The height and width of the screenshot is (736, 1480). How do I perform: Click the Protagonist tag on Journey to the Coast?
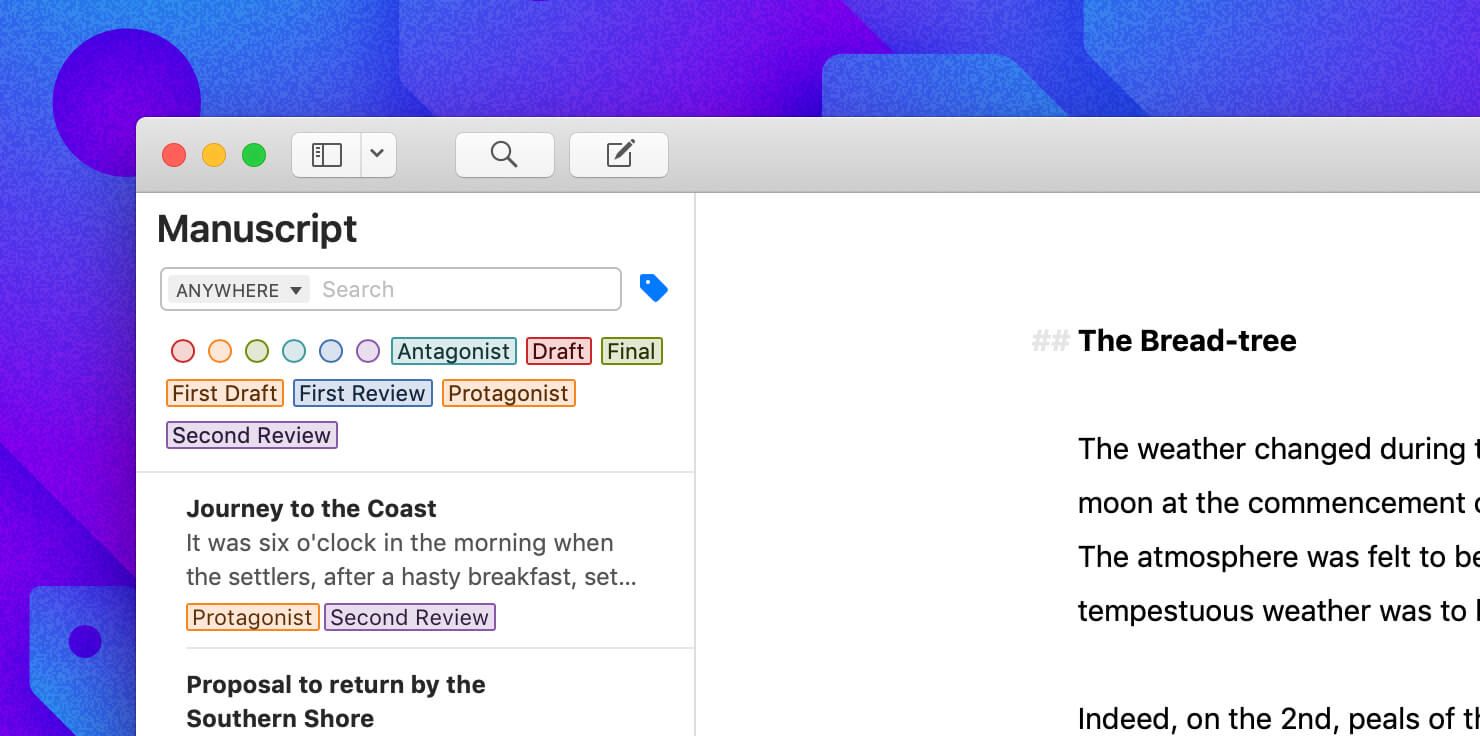click(x=252, y=617)
